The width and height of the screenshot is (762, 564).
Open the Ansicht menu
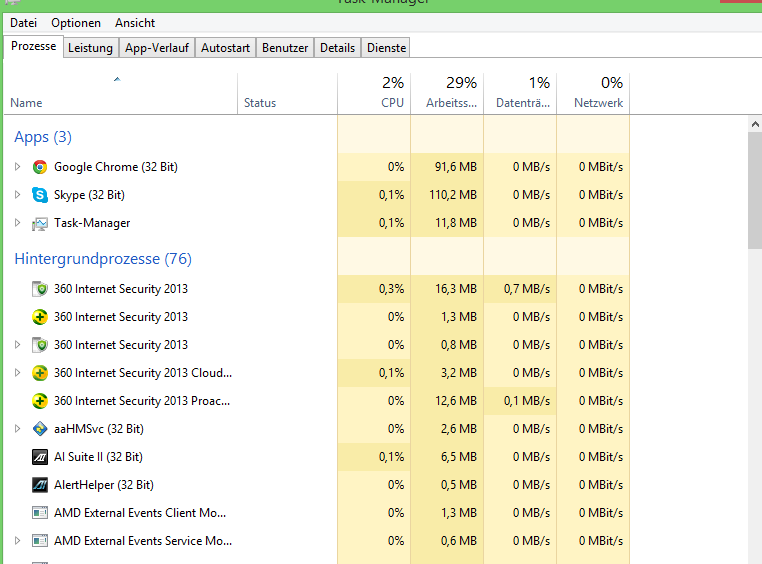pos(135,23)
